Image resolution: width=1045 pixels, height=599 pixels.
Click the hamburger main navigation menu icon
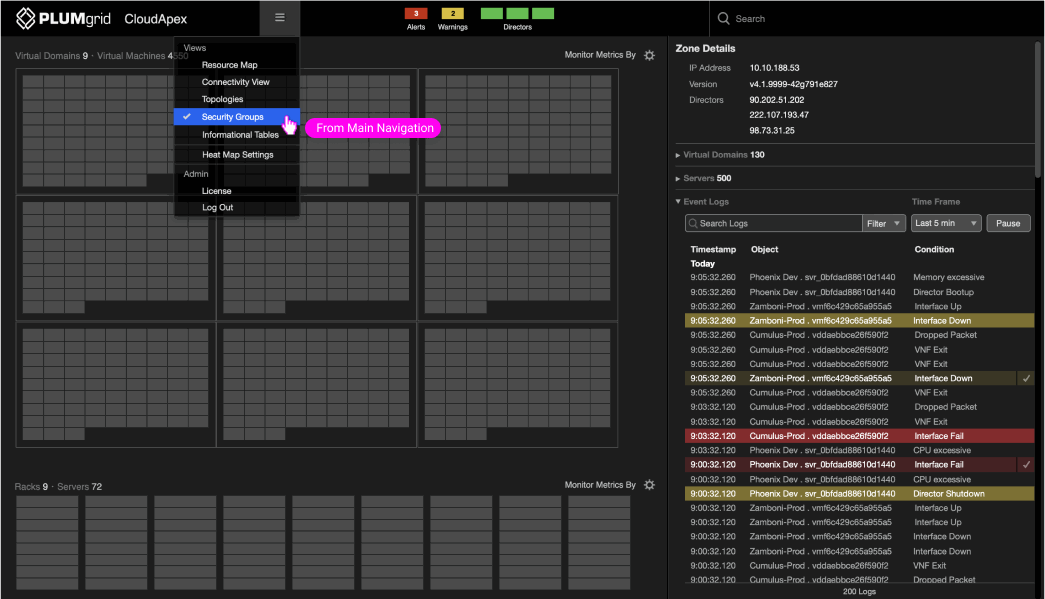(280, 18)
